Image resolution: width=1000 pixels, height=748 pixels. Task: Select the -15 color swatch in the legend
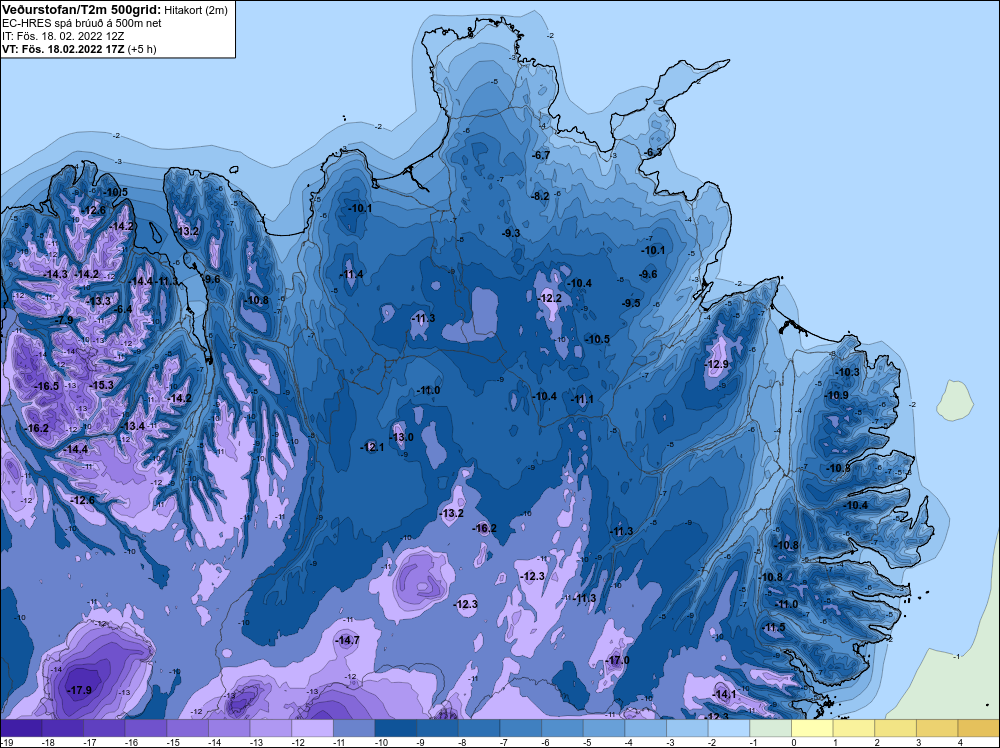coord(188,728)
